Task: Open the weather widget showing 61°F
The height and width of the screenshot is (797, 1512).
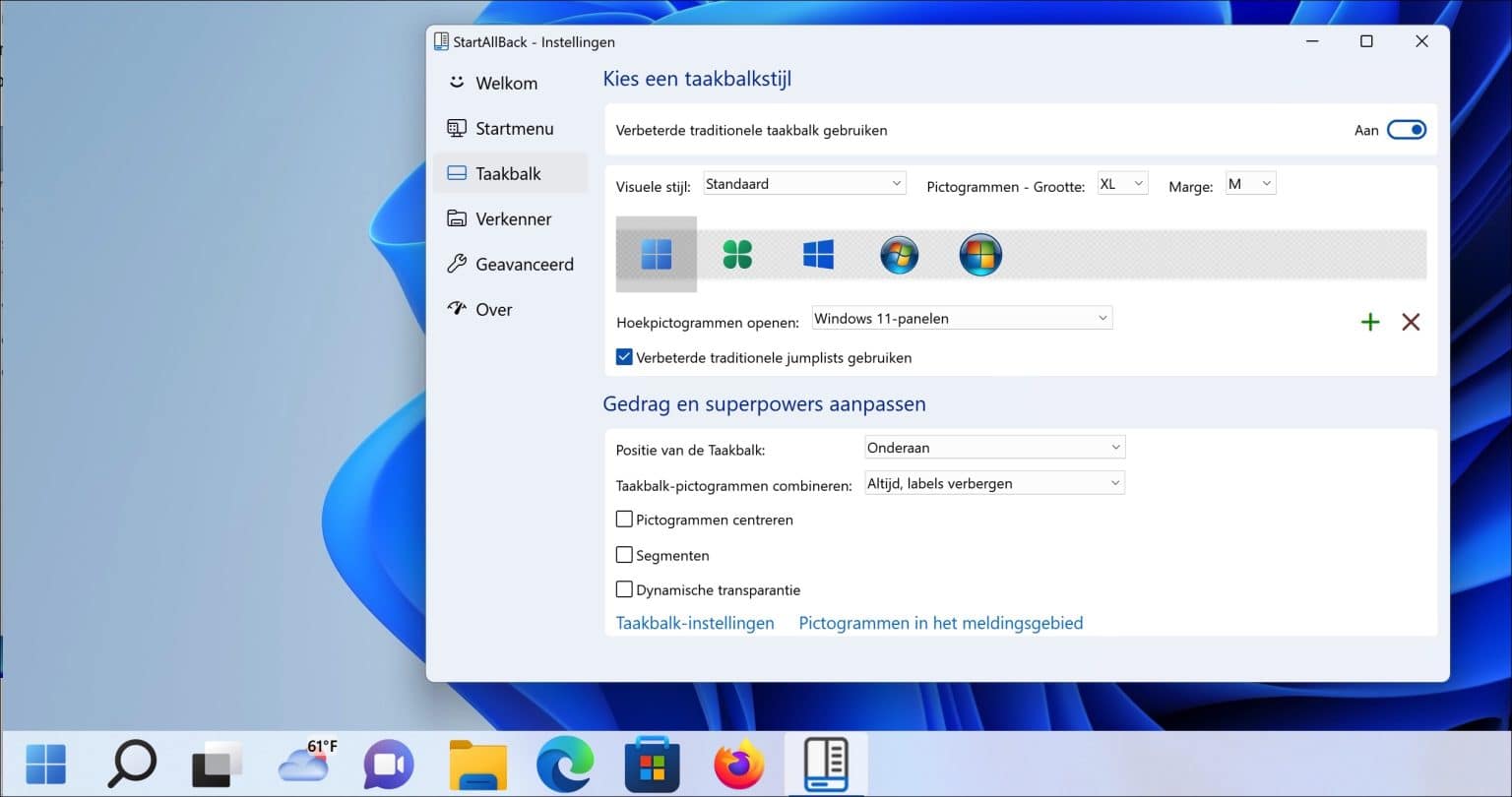Action: pos(303,763)
